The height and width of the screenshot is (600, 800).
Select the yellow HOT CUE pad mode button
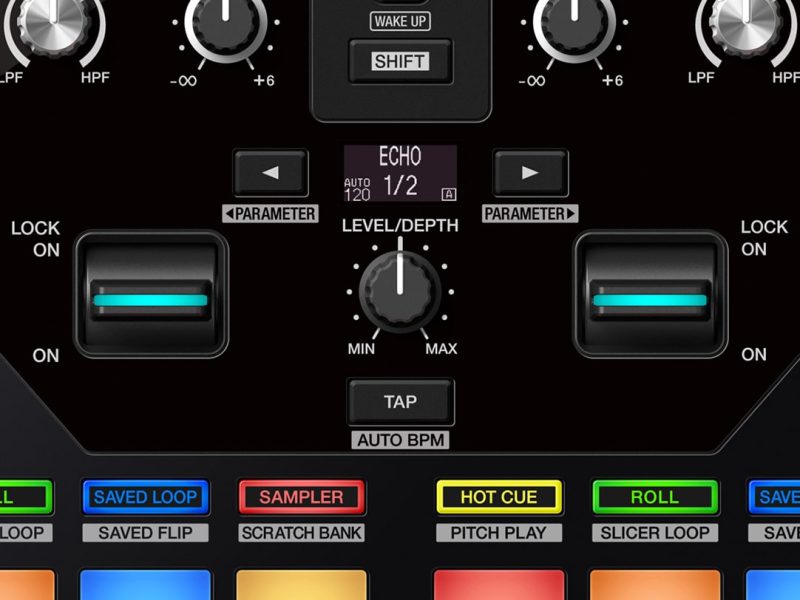coord(499,497)
